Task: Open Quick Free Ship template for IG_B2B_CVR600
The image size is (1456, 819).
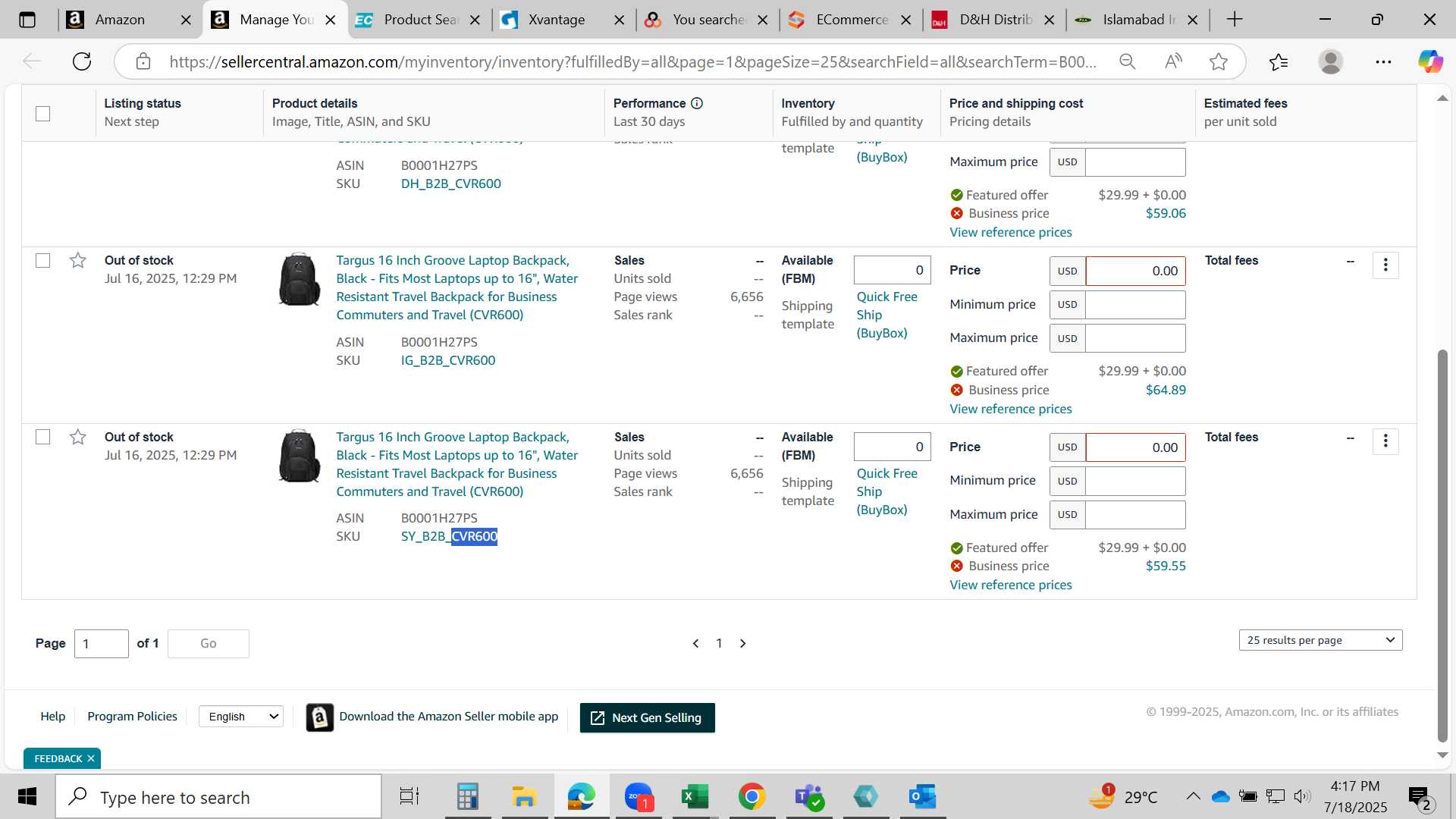Action: [x=886, y=315]
